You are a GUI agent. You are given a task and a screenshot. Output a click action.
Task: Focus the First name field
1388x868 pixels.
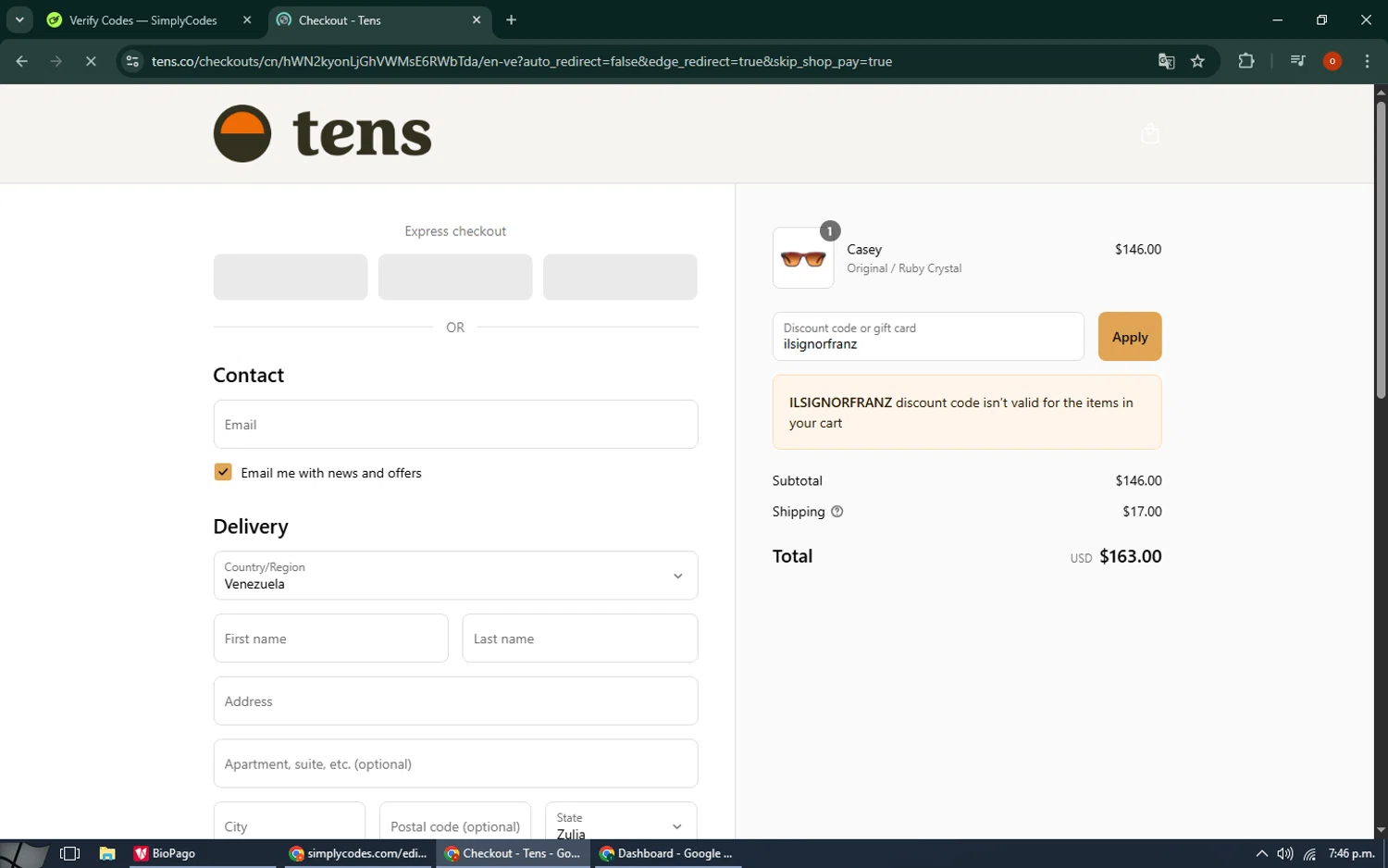(x=330, y=639)
